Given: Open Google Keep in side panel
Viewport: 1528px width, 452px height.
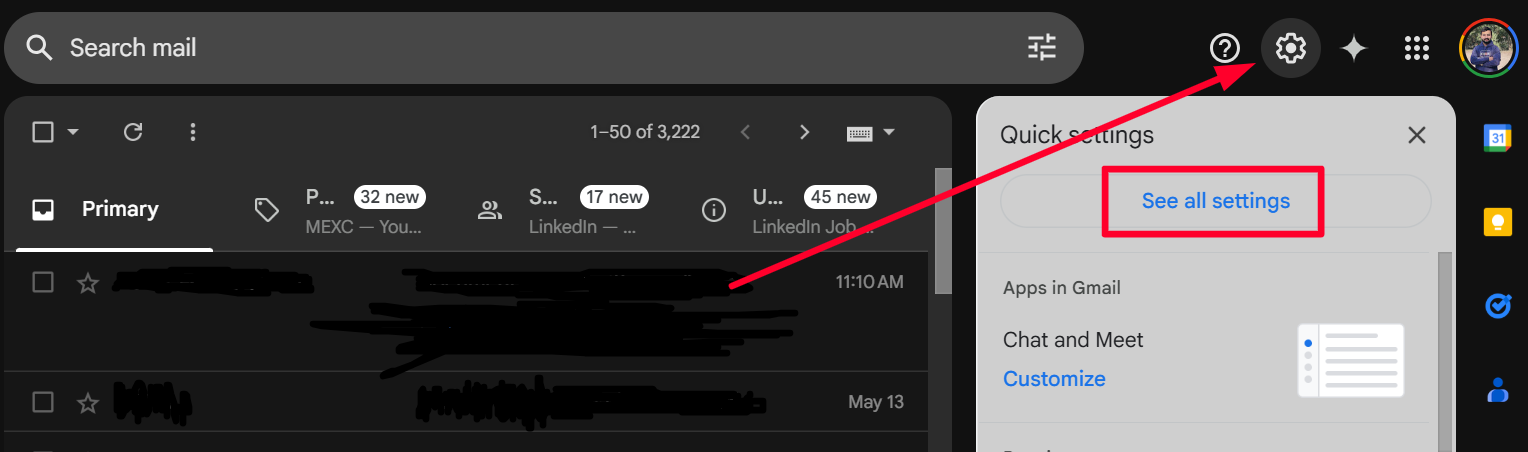Looking at the screenshot, I should click(1497, 222).
